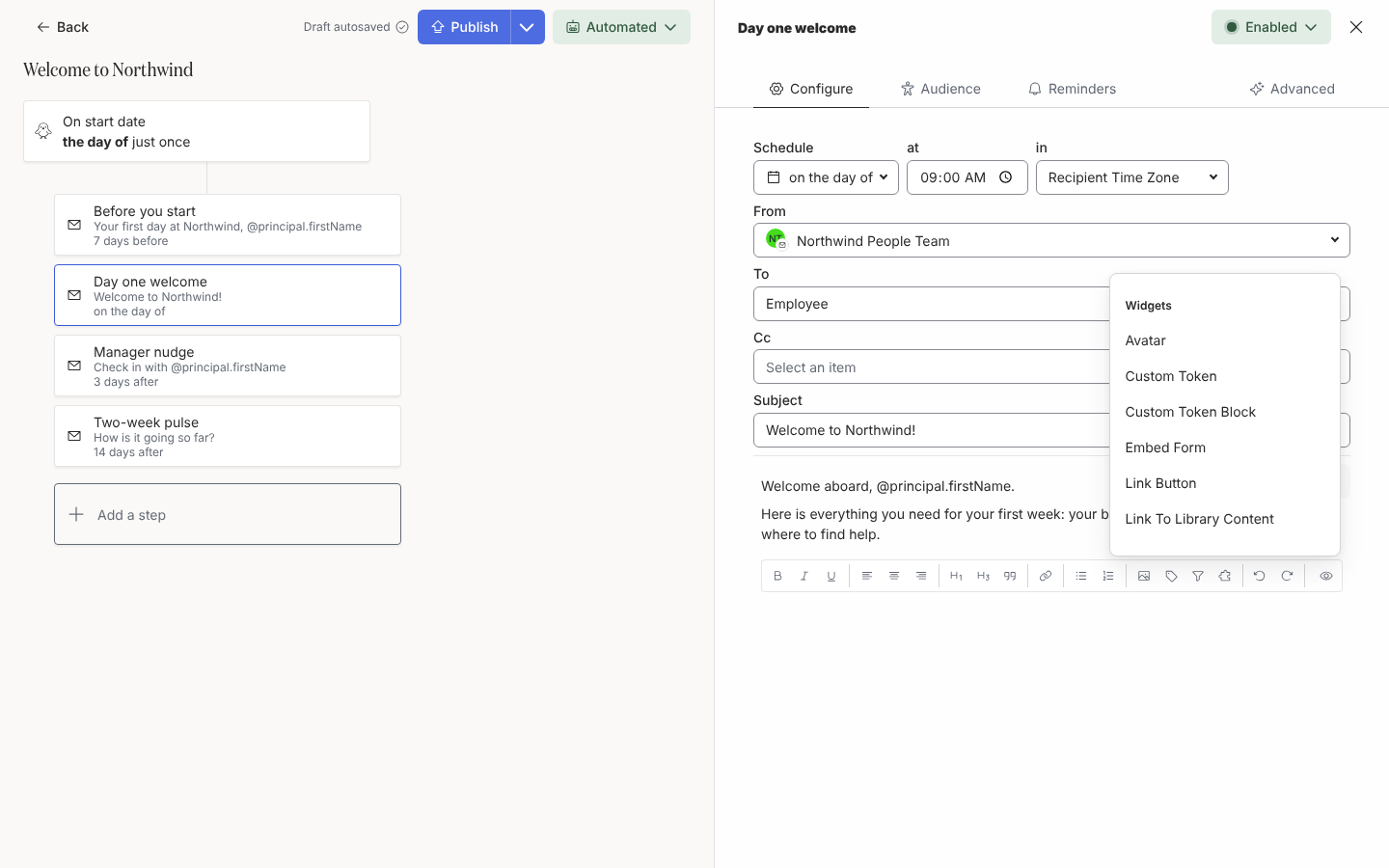Image resolution: width=1389 pixels, height=868 pixels.
Task: Open the 'on the day of' schedule dropdown
Action: 826,177
